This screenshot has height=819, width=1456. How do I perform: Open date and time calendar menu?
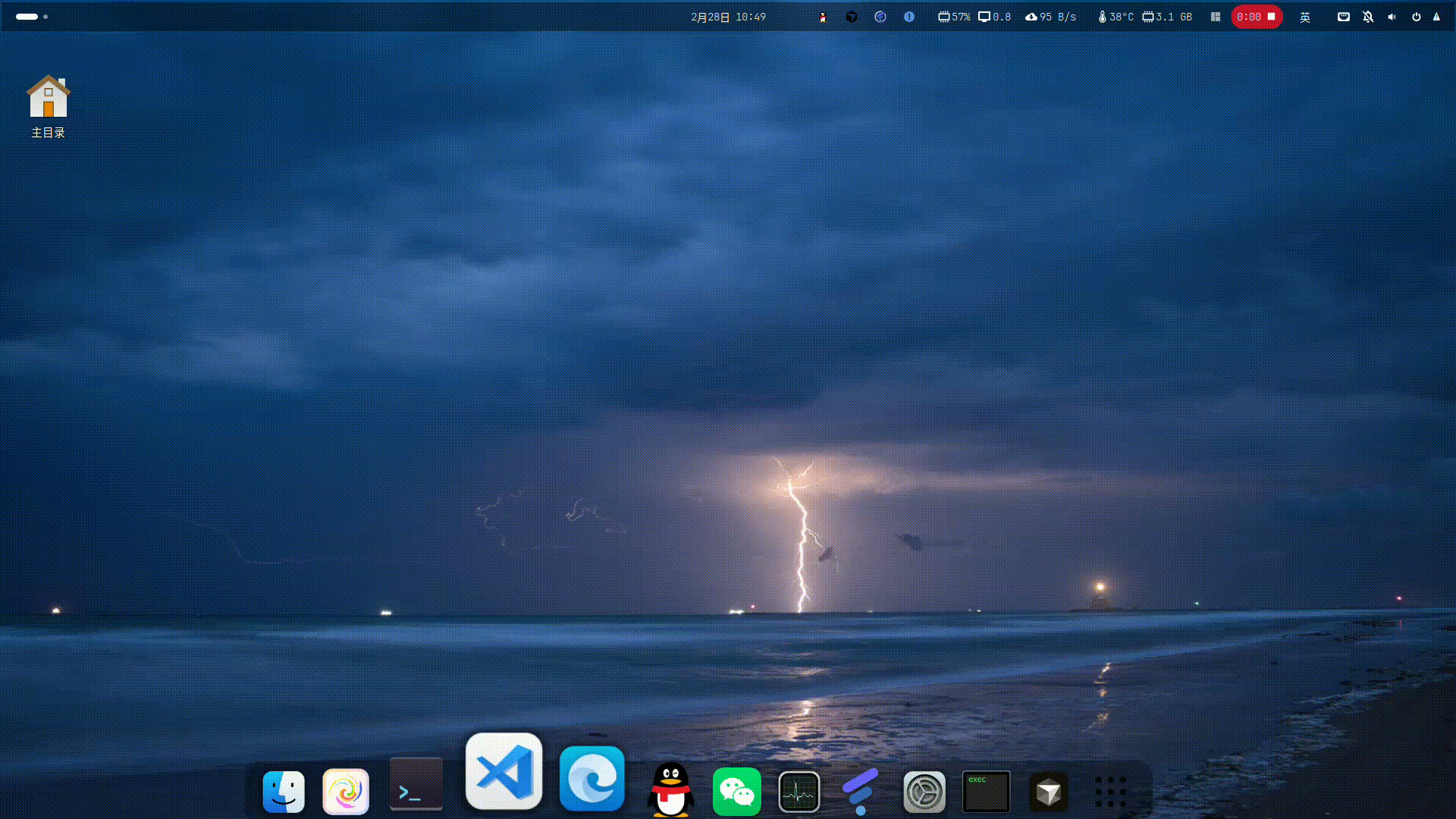728,17
